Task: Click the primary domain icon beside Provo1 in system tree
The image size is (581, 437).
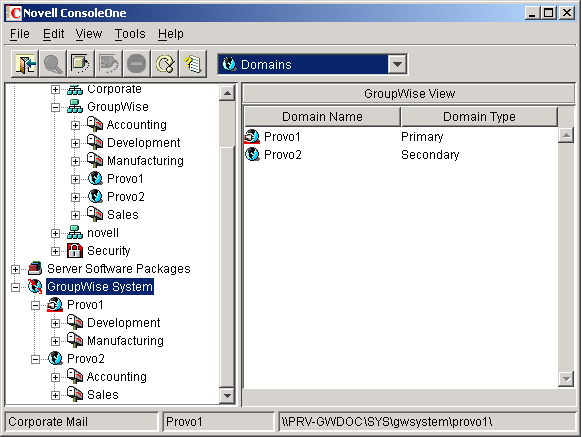Action: (x=55, y=305)
